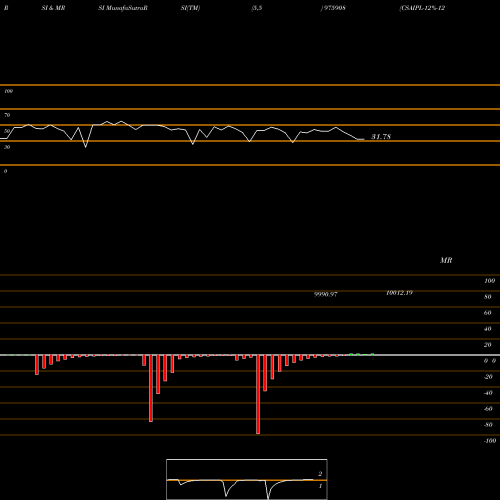This screenshot has width=500, height=500.
Task: Click the "-100" label on MR axis
Action: pyautogui.click(x=490, y=441)
